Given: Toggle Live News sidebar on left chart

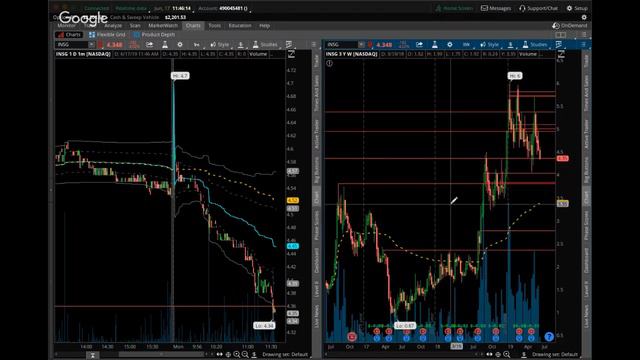Looking at the screenshot, I should (316, 316).
